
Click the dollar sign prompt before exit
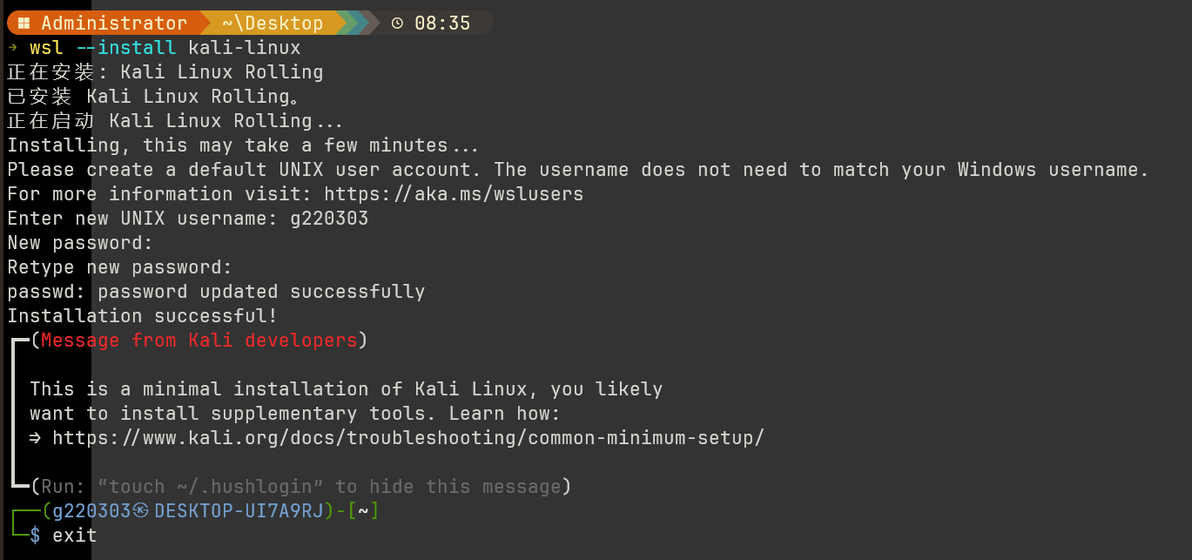[35, 536]
